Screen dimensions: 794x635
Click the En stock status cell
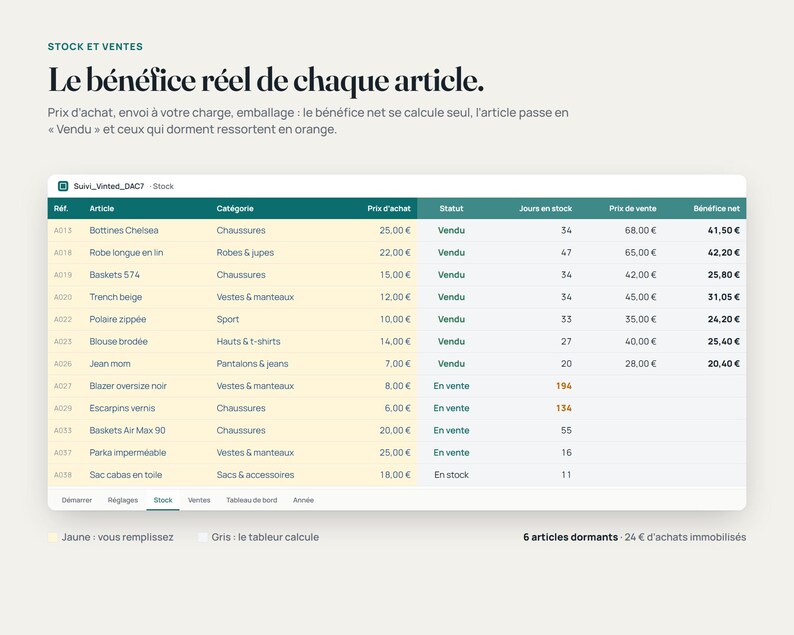coord(451,475)
